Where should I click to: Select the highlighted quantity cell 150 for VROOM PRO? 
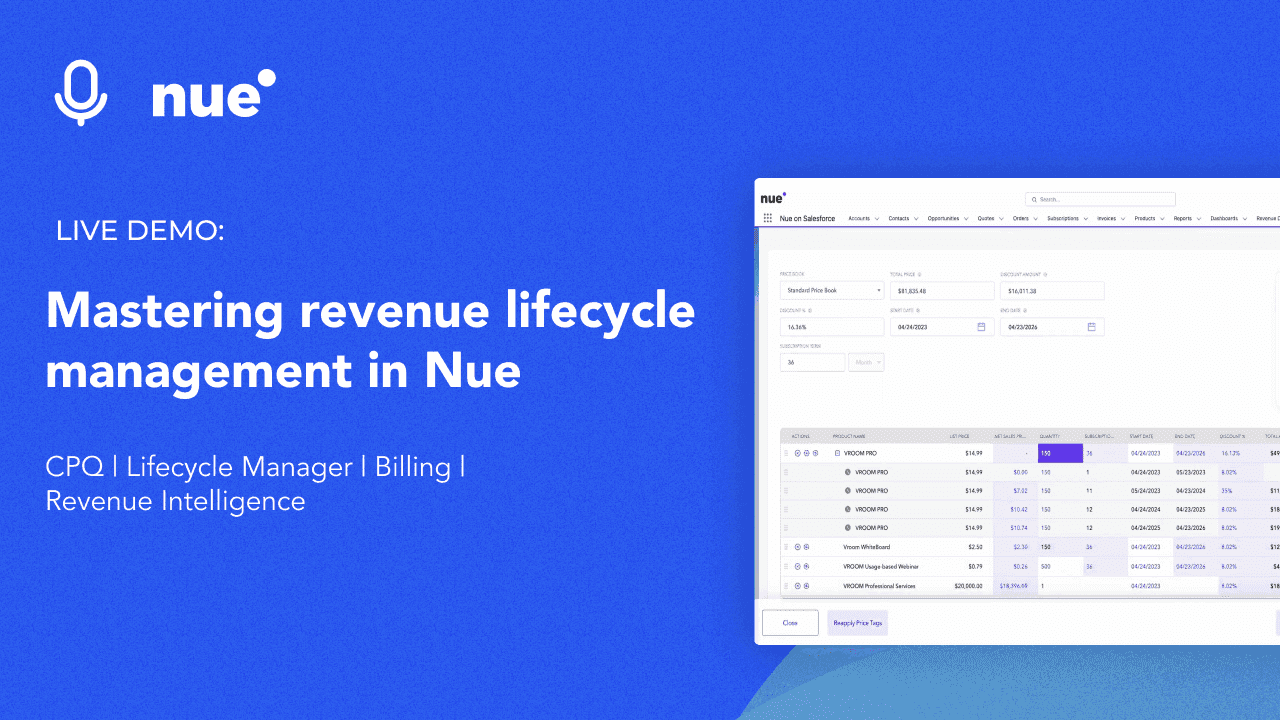(x=1060, y=453)
